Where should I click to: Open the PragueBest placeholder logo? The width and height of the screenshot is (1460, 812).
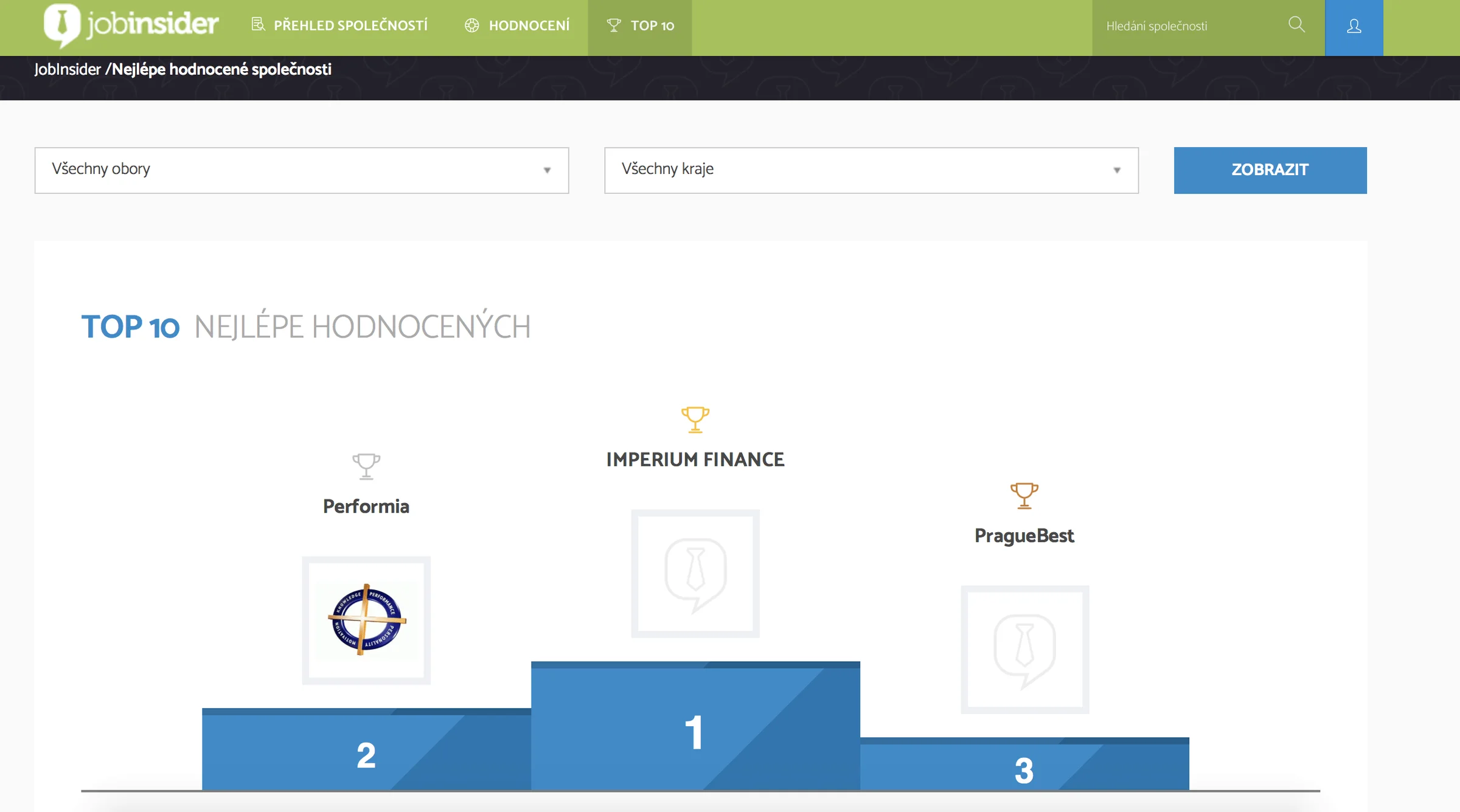coord(1025,650)
